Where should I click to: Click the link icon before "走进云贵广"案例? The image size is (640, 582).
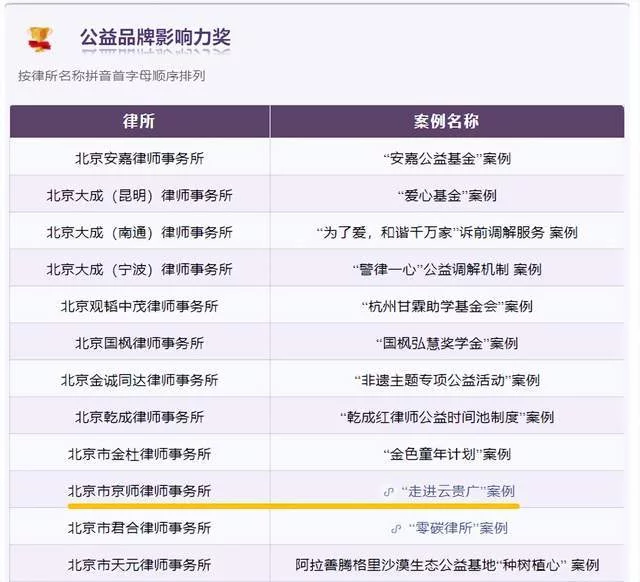click(389, 492)
